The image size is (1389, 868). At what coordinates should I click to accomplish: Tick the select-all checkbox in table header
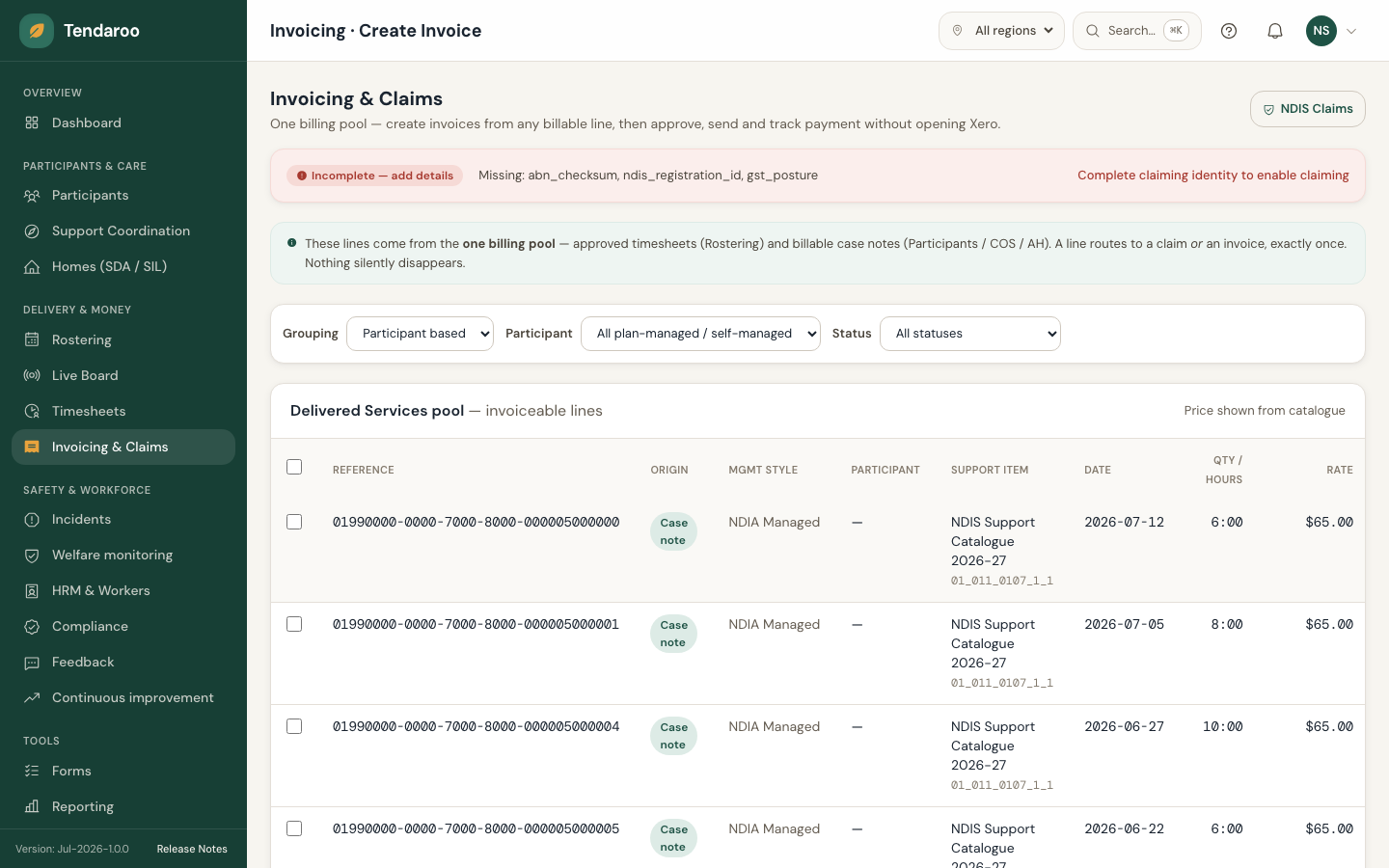(294, 467)
